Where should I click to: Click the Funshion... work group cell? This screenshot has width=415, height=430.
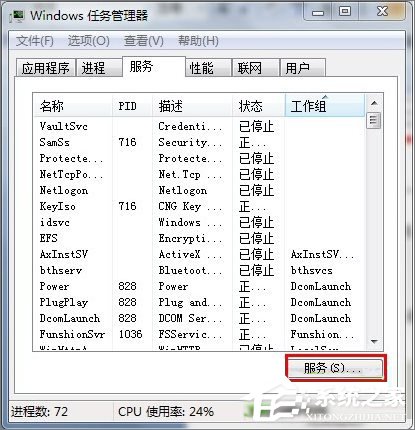(322, 334)
